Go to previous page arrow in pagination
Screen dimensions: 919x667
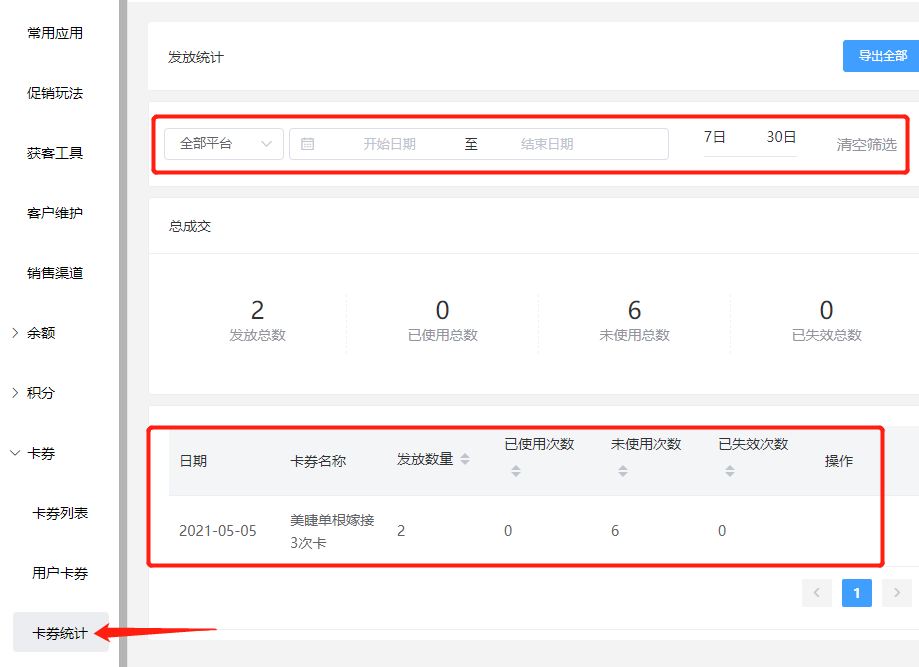point(816,593)
